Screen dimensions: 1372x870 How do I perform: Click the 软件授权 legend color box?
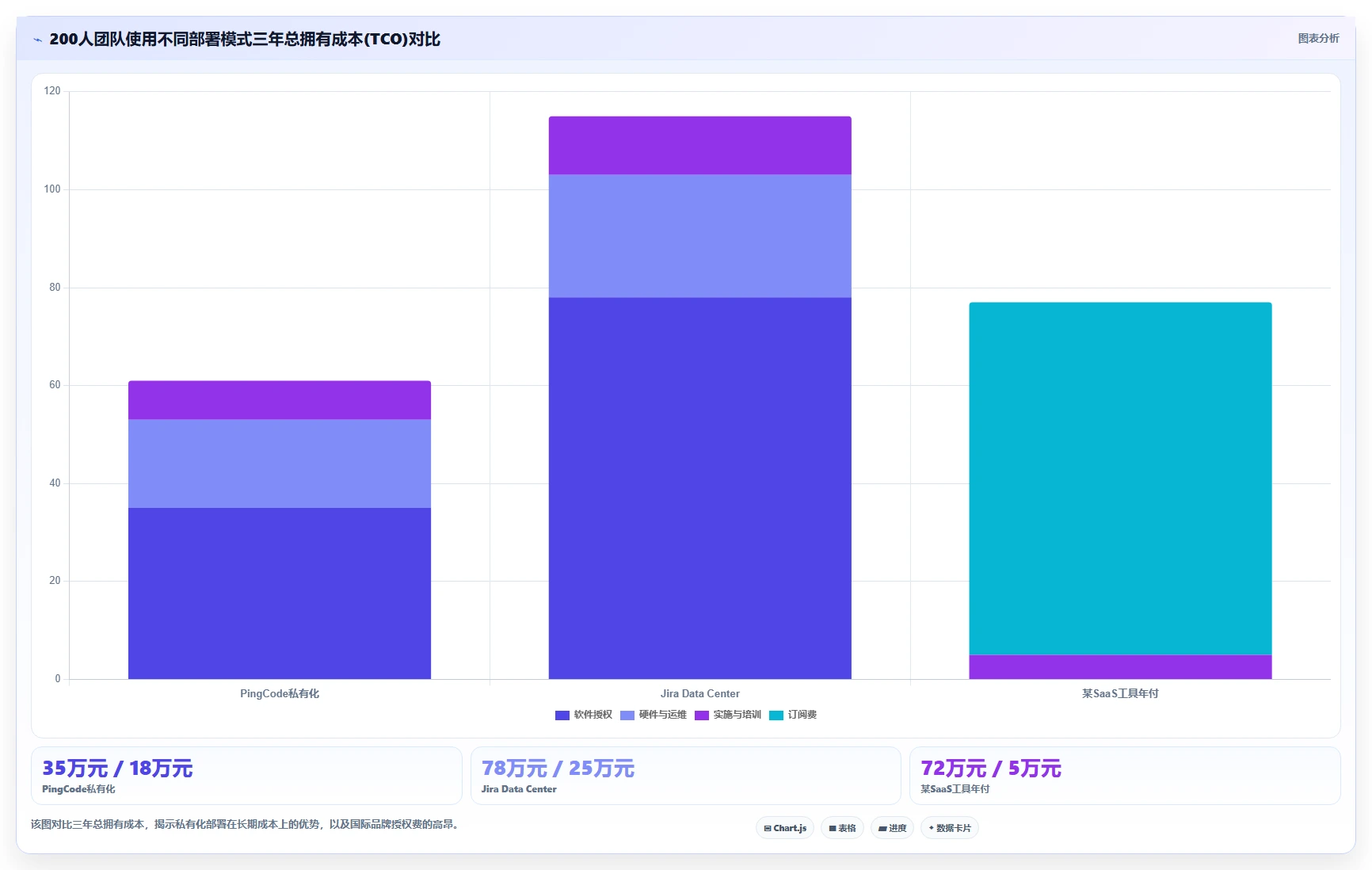click(562, 715)
